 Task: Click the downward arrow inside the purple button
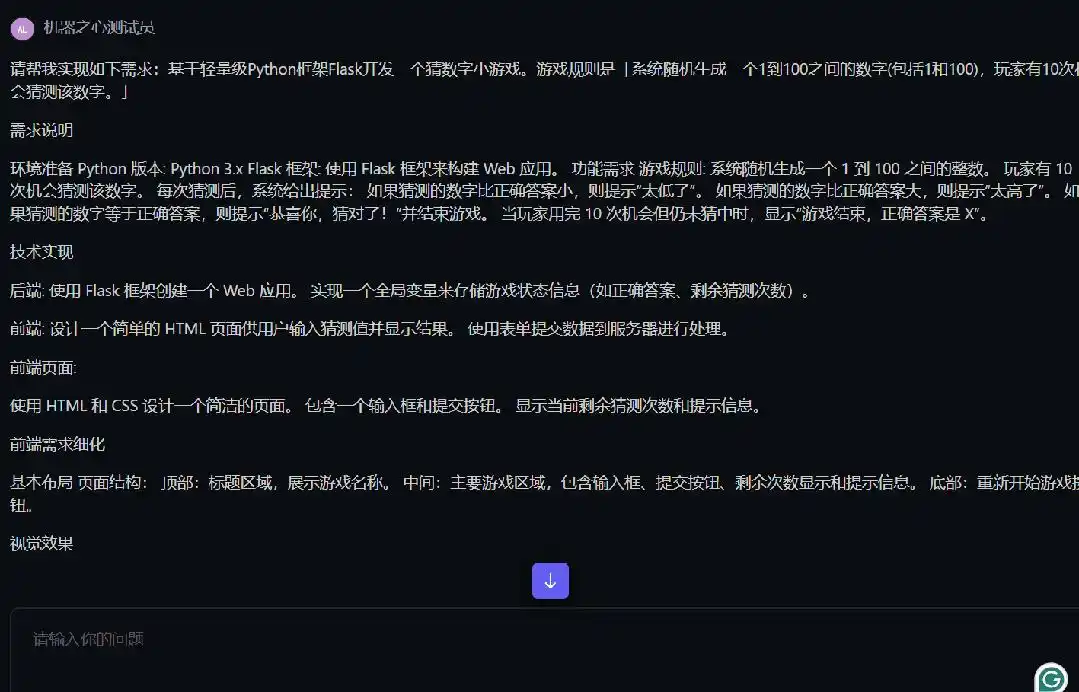click(550, 580)
